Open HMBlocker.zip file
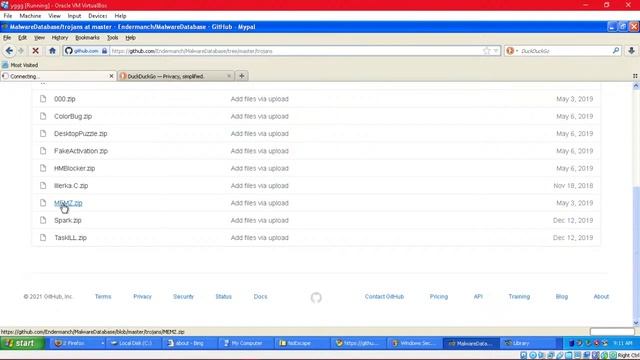 [74, 168]
